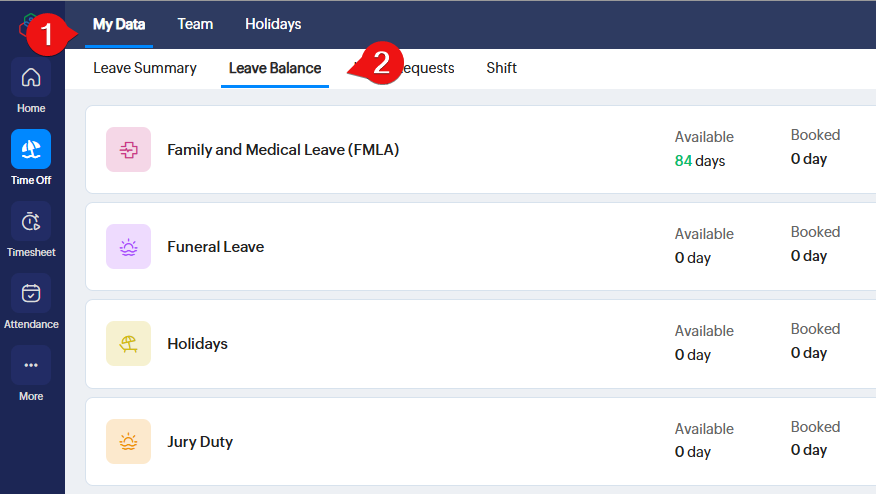
Task: Select the Leave Balance tab
Action: (275, 68)
